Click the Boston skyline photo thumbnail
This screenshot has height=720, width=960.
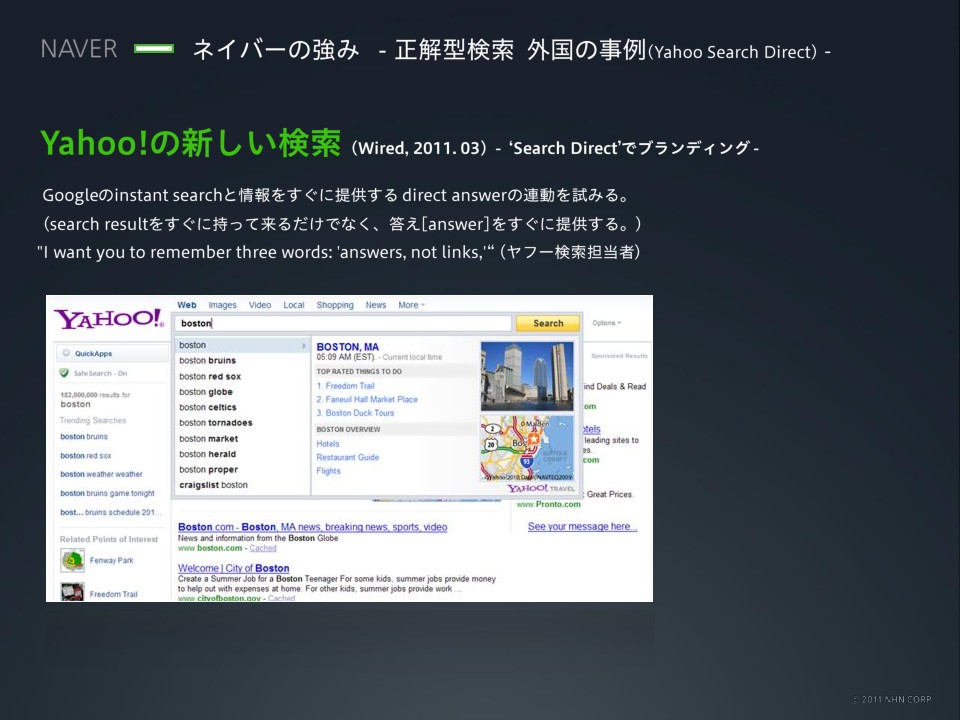527,376
